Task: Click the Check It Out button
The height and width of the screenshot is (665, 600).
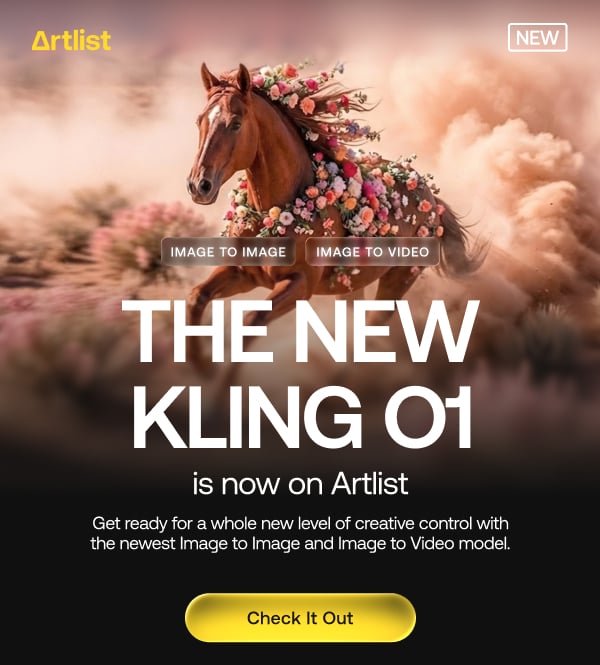Action: click(x=300, y=618)
